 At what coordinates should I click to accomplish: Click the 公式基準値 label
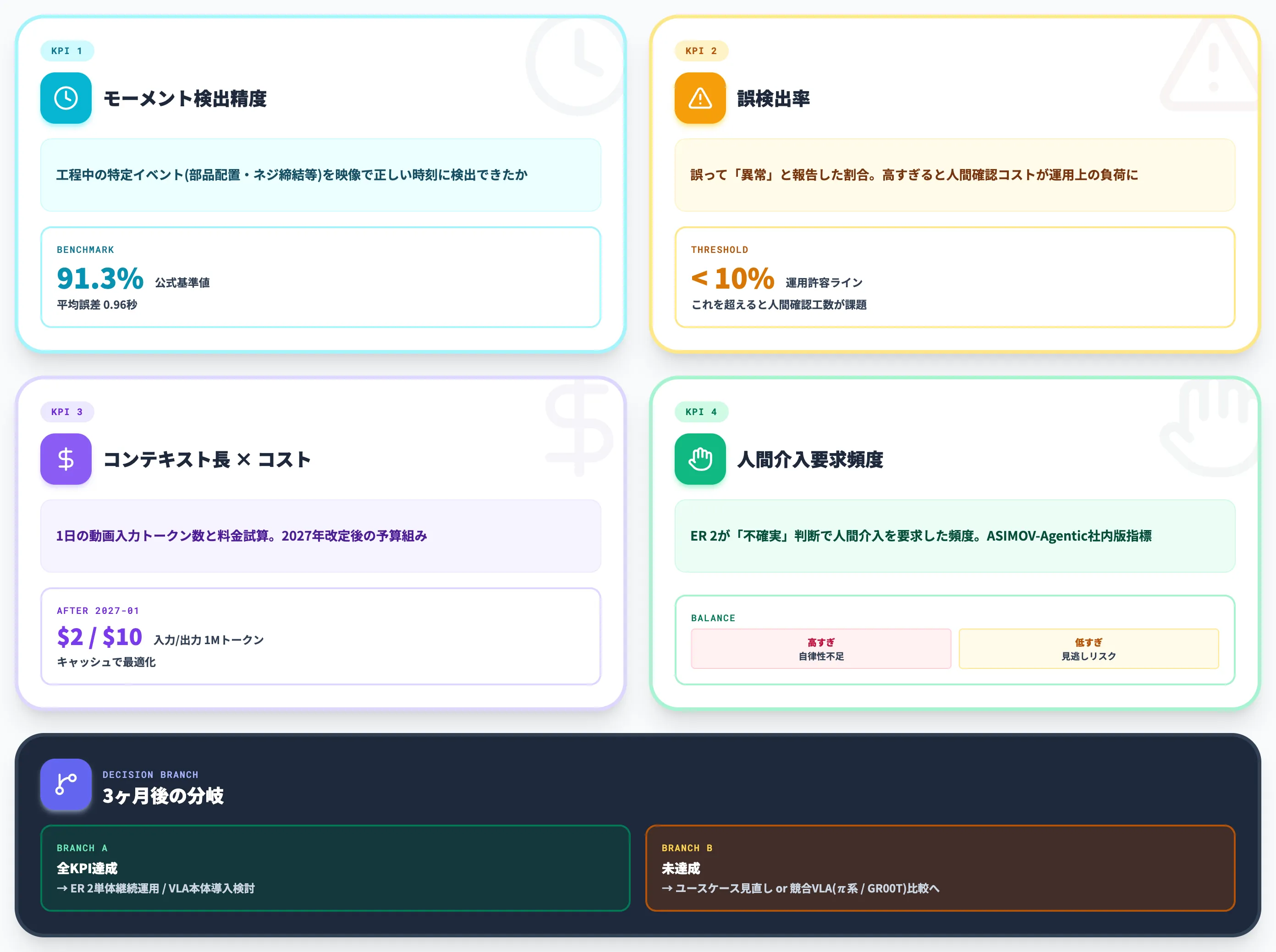pos(182,283)
